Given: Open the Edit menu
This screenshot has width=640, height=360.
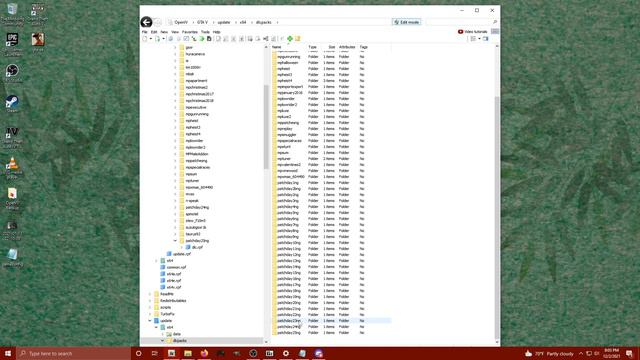Looking at the screenshot, I should pos(154,32).
